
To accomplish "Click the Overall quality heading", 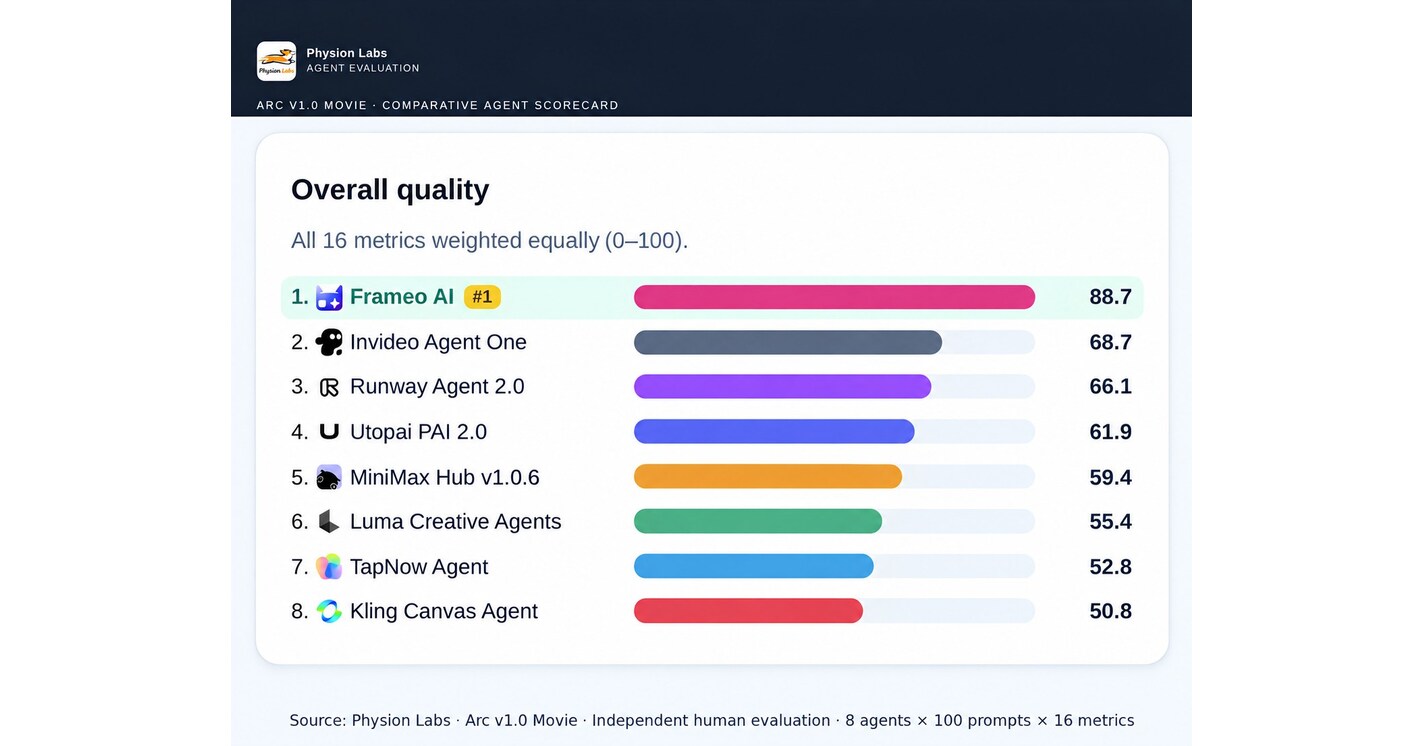I will pos(390,190).
